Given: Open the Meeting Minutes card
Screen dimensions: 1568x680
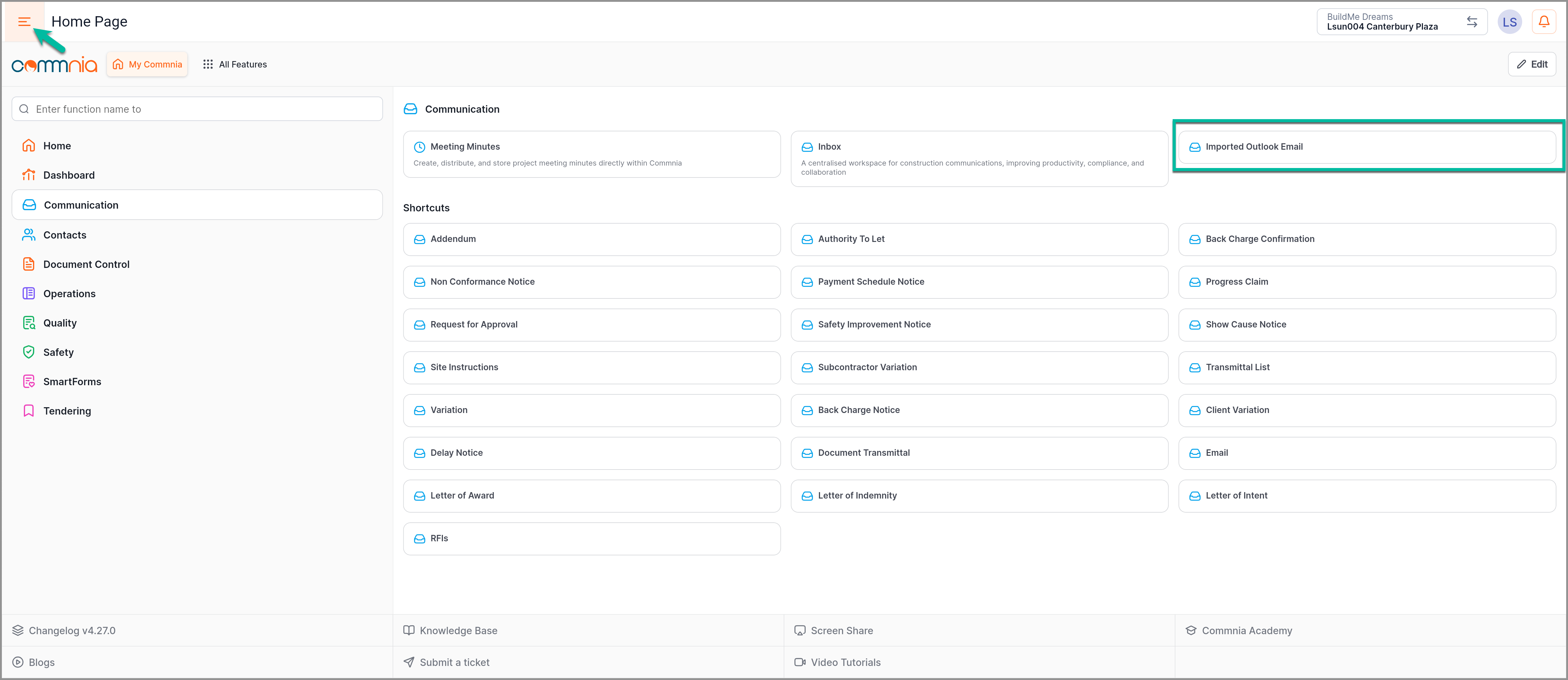Looking at the screenshot, I should point(591,154).
